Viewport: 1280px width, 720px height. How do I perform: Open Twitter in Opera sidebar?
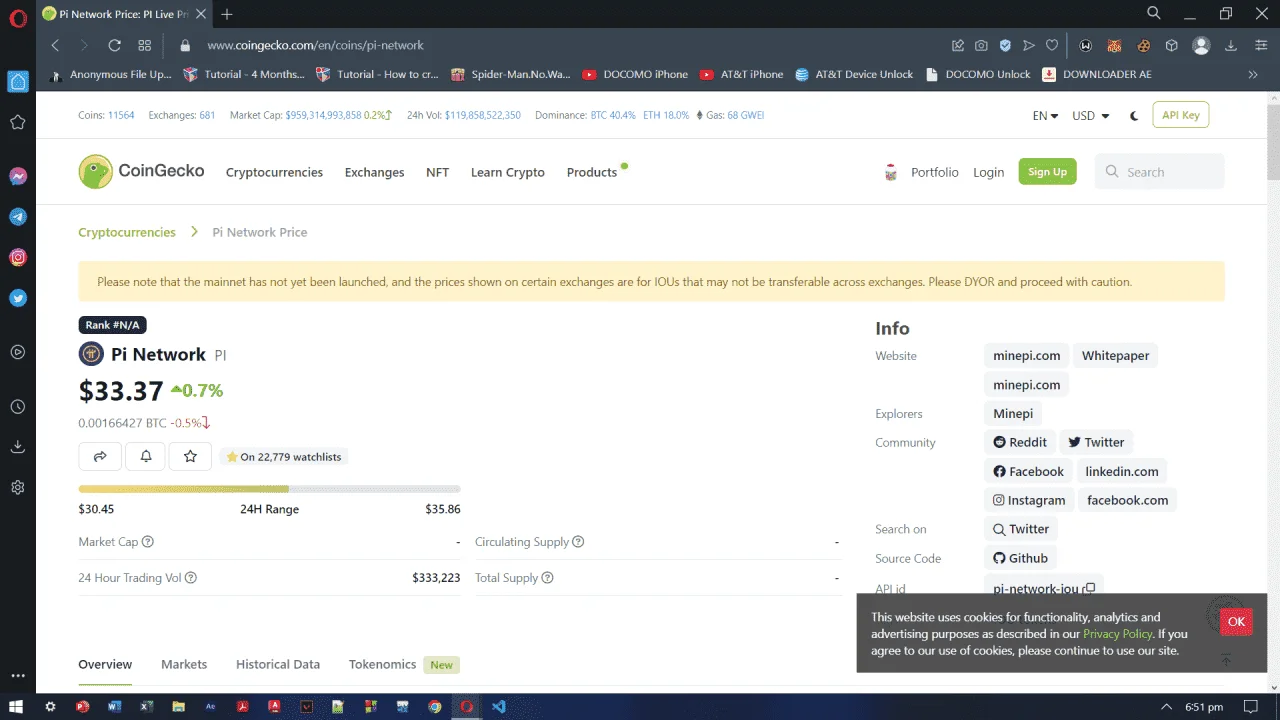pos(17,298)
